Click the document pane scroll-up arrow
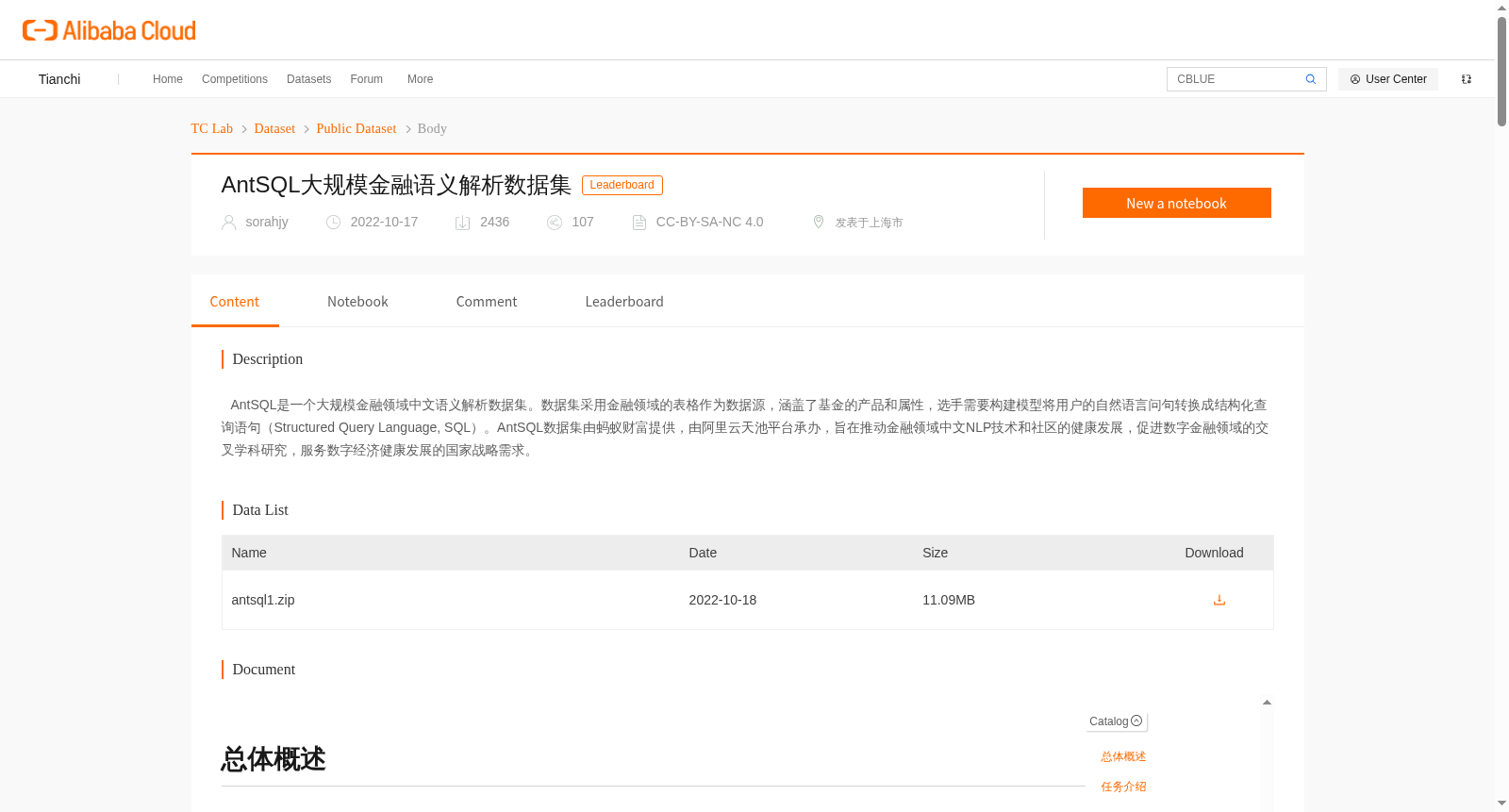Viewport: 1509px width, 812px height. [1267, 703]
